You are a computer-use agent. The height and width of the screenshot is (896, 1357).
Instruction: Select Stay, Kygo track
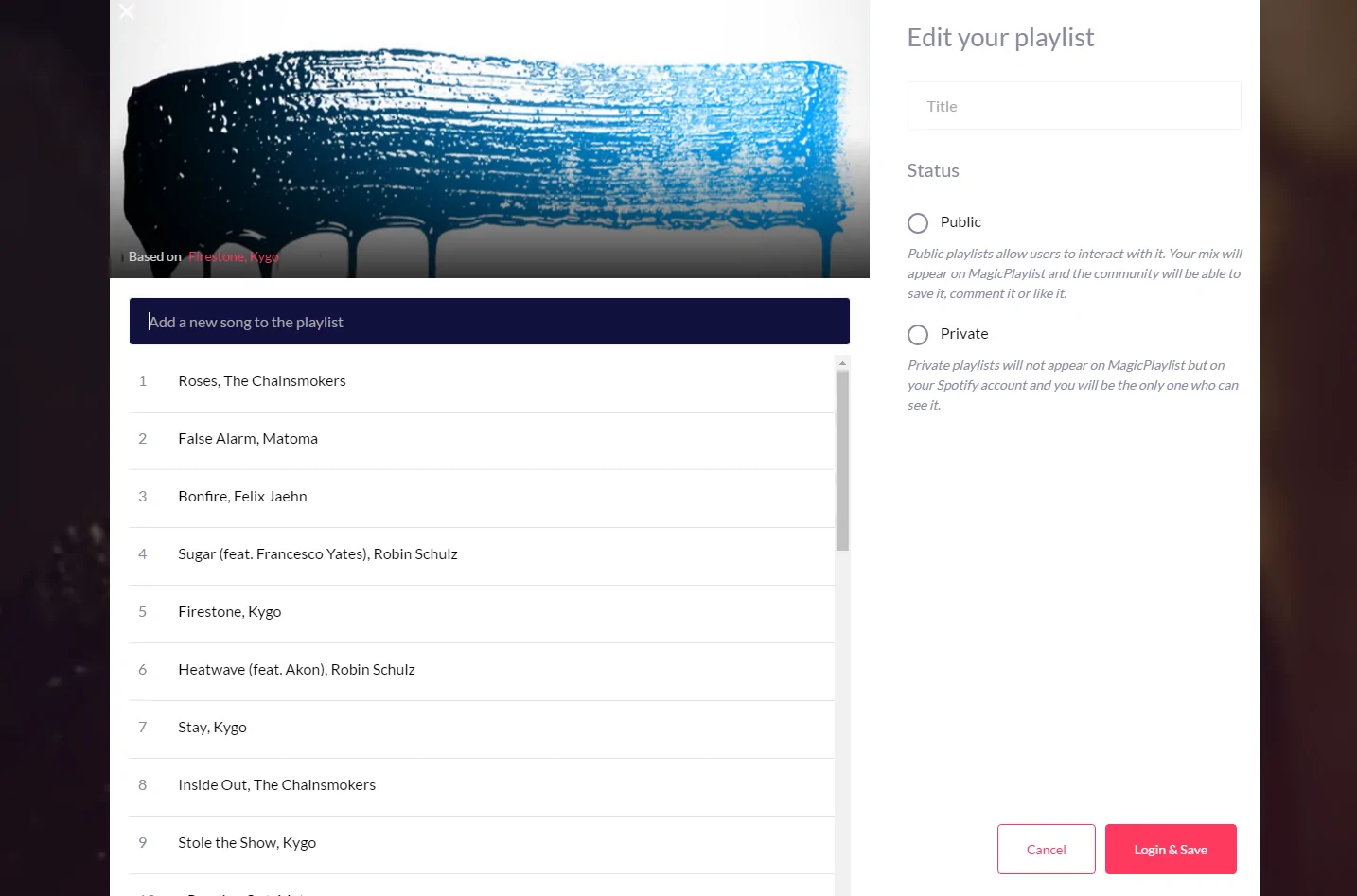(x=482, y=728)
